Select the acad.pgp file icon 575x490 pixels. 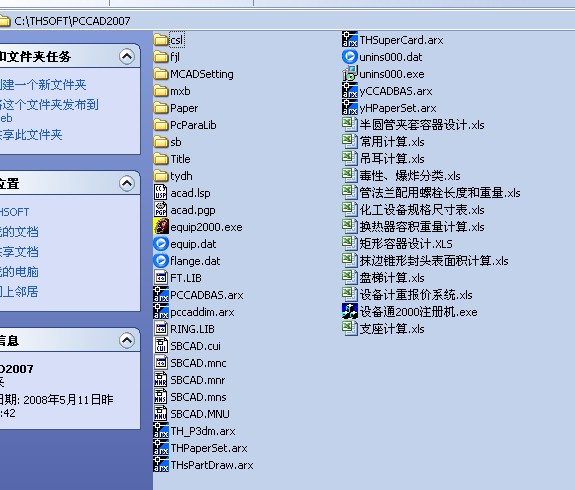(161, 209)
